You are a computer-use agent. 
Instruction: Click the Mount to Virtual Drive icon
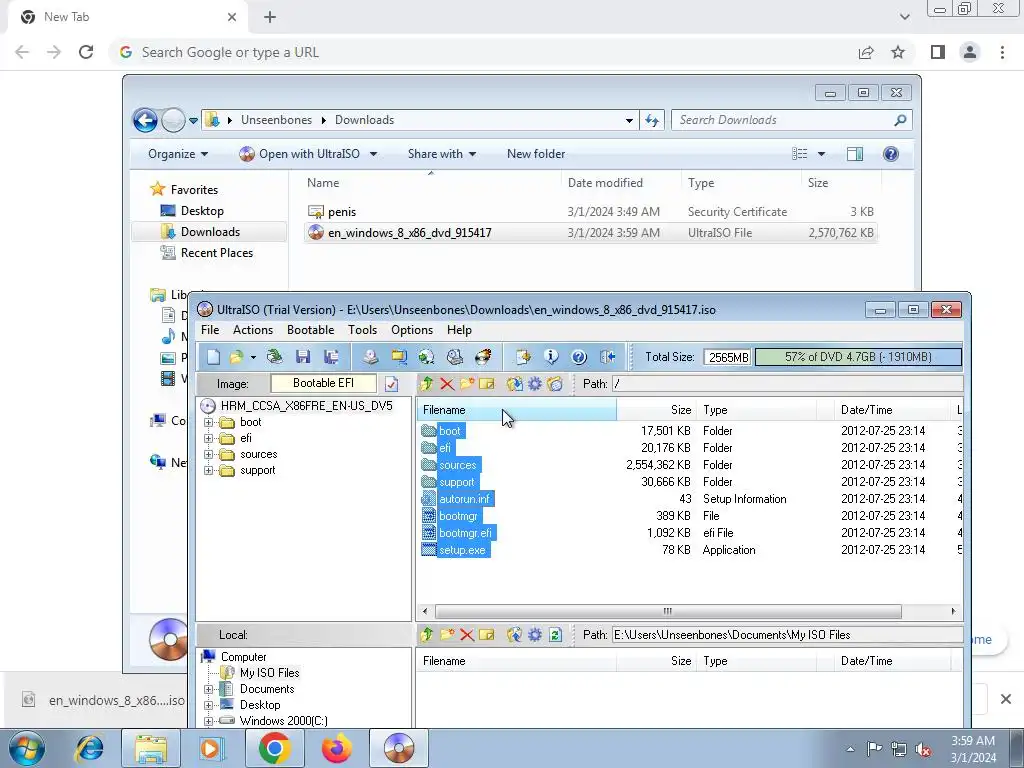(455, 357)
